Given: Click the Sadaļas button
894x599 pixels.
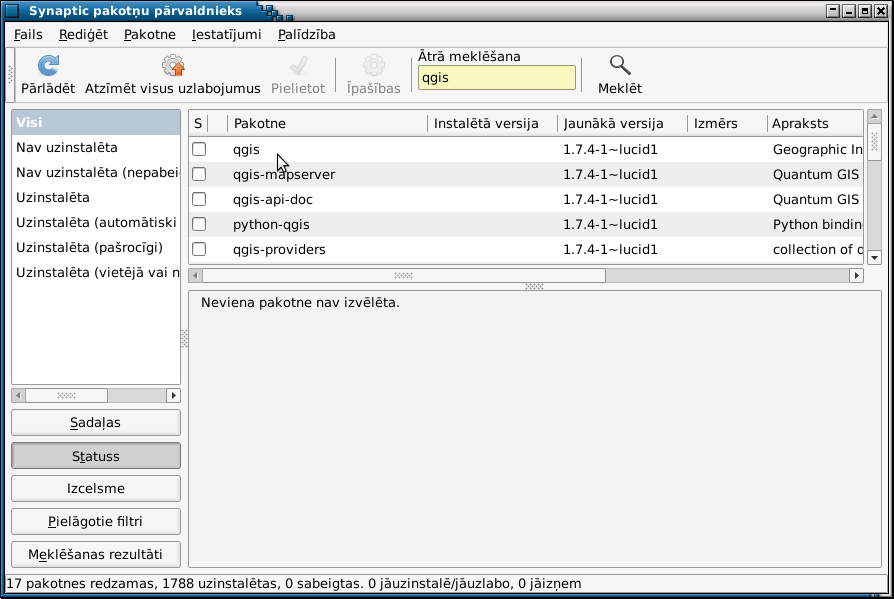Looking at the screenshot, I should pyautogui.click(x=96, y=423).
